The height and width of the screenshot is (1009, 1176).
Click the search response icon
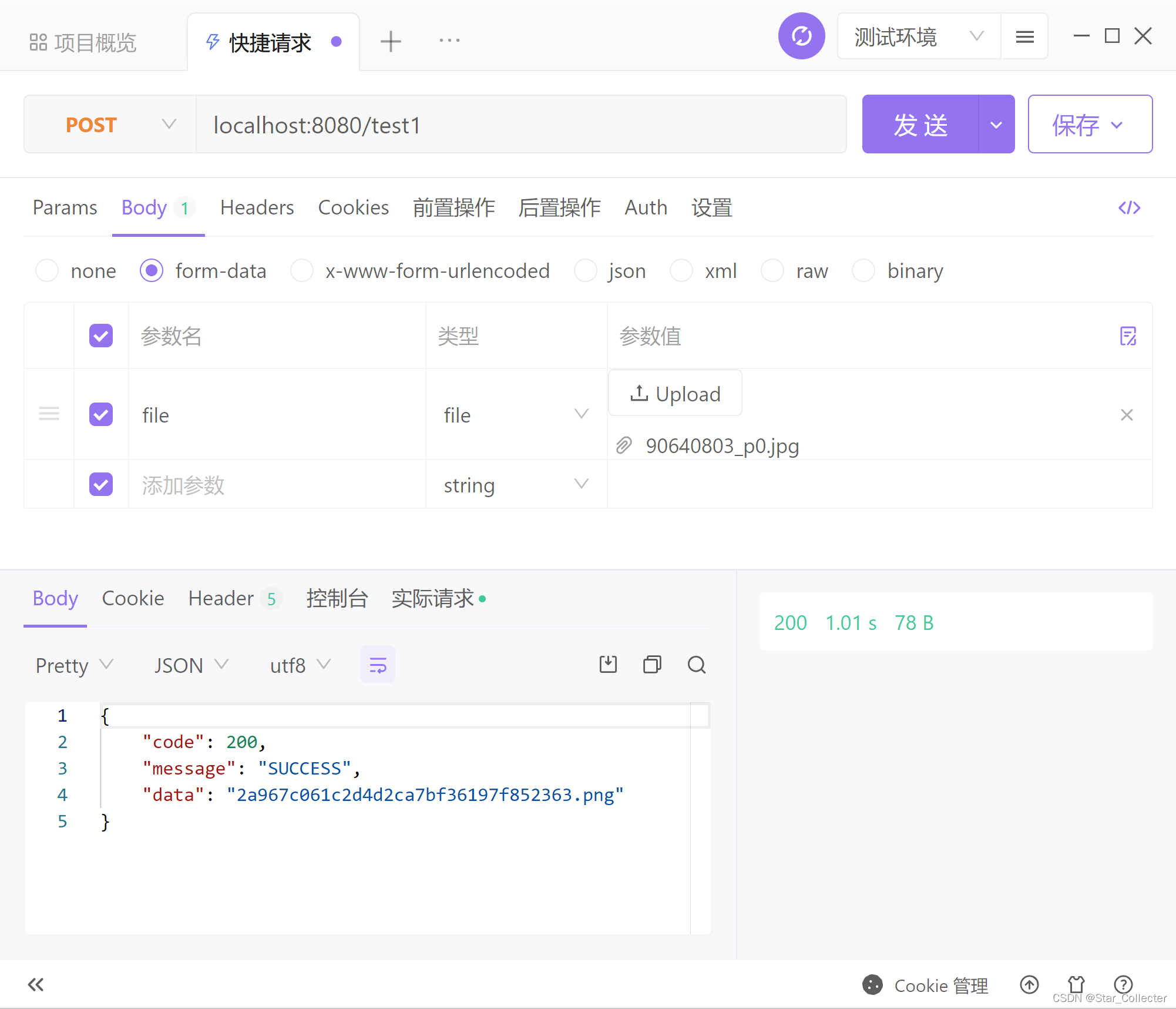[x=697, y=665]
